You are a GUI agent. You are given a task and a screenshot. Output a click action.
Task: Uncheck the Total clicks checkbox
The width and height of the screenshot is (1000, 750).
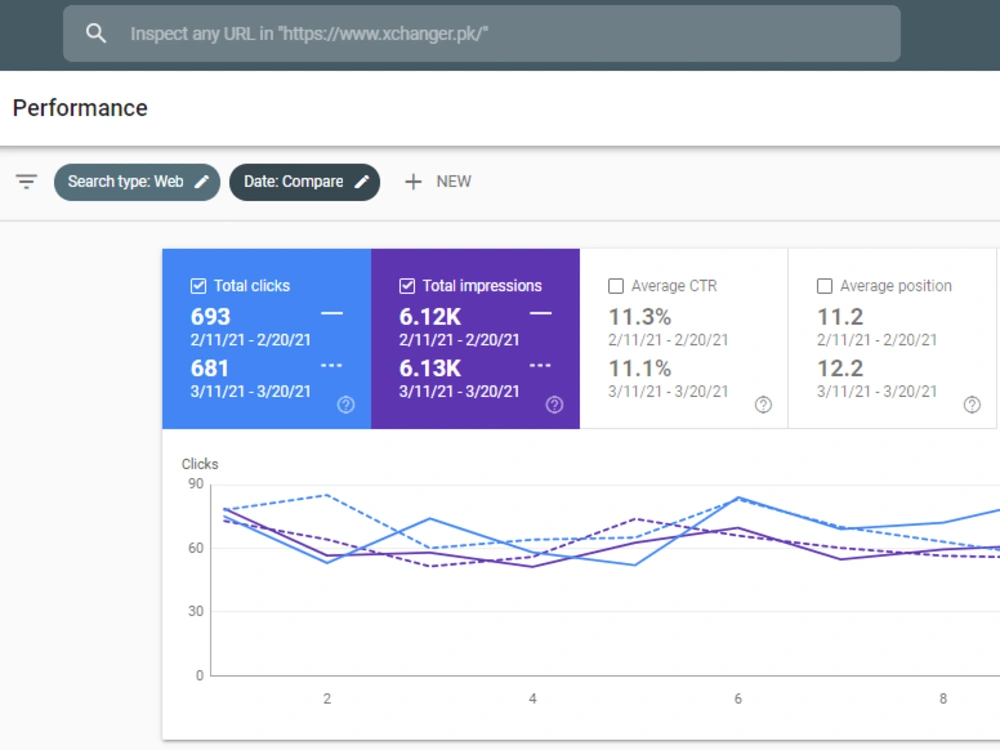[198, 286]
